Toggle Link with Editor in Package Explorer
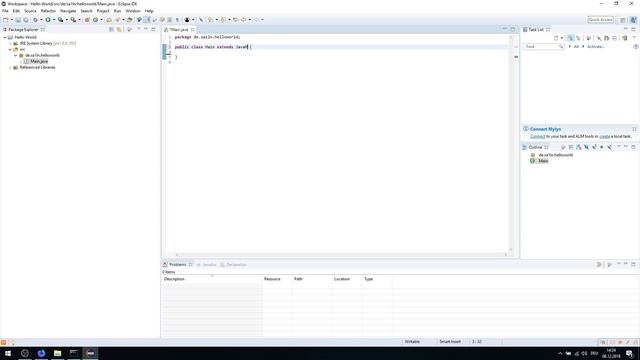Screen dimensions: 640x360 click(119, 29)
